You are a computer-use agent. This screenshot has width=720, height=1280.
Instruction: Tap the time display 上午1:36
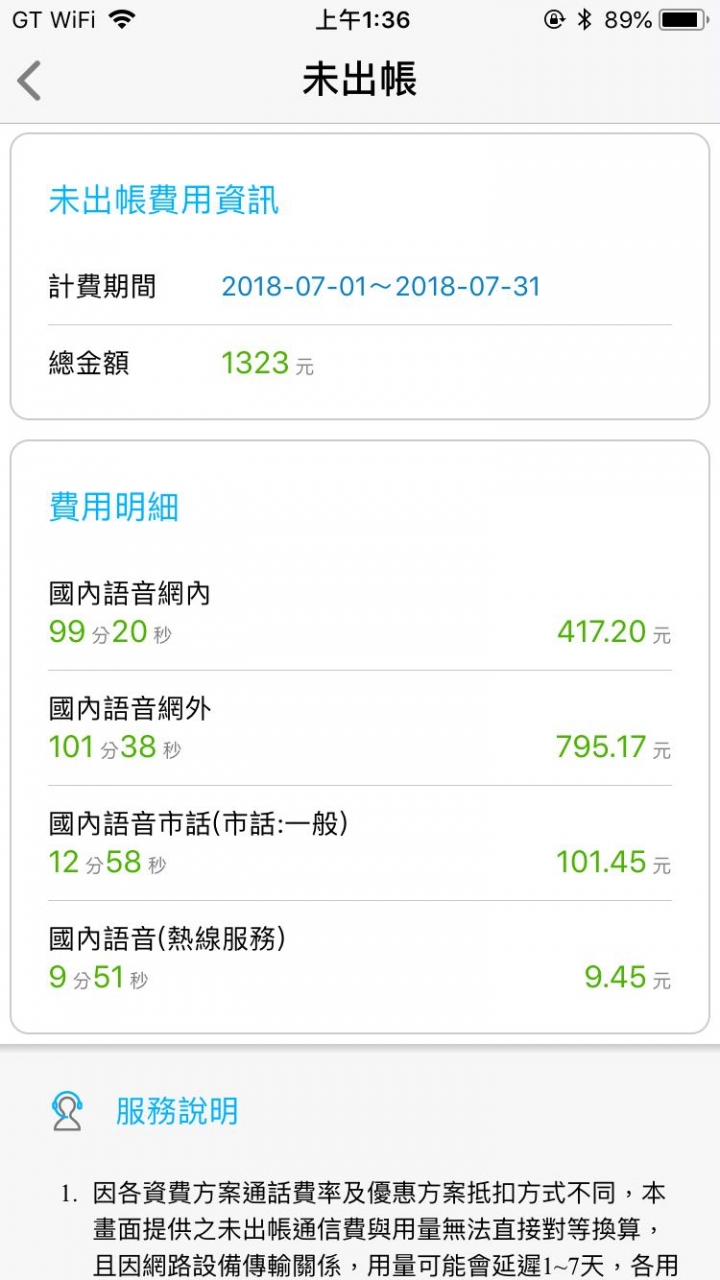[x=362, y=19]
